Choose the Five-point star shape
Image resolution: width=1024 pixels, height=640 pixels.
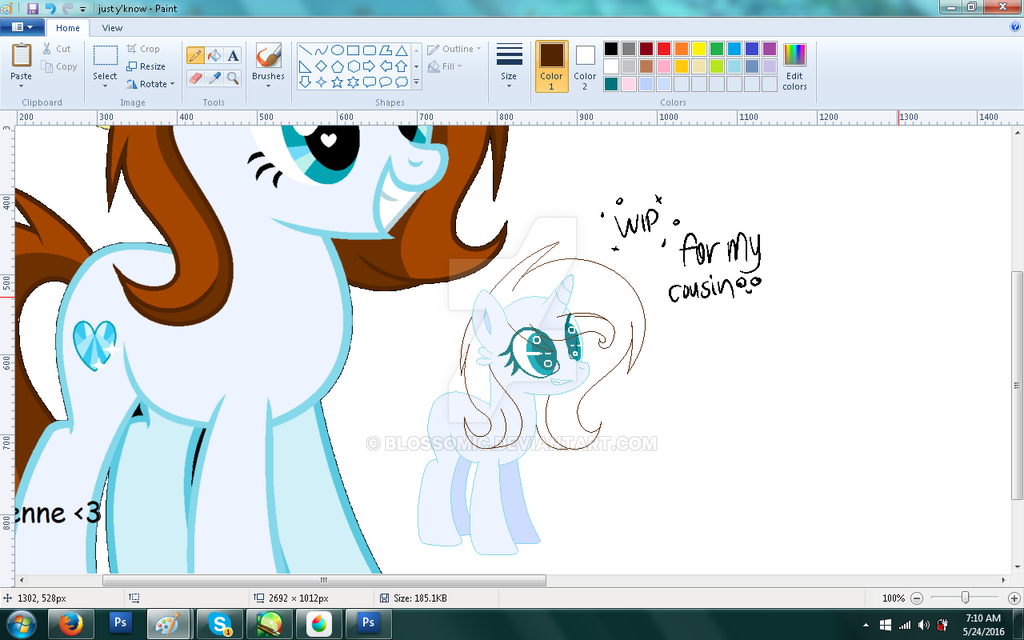(x=337, y=82)
